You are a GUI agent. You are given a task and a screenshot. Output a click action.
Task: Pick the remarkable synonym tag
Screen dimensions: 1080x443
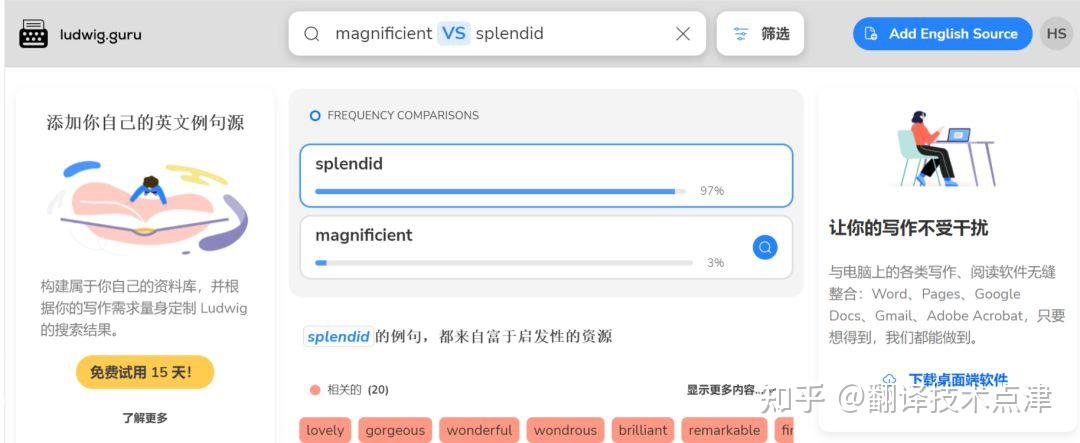[724, 430]
